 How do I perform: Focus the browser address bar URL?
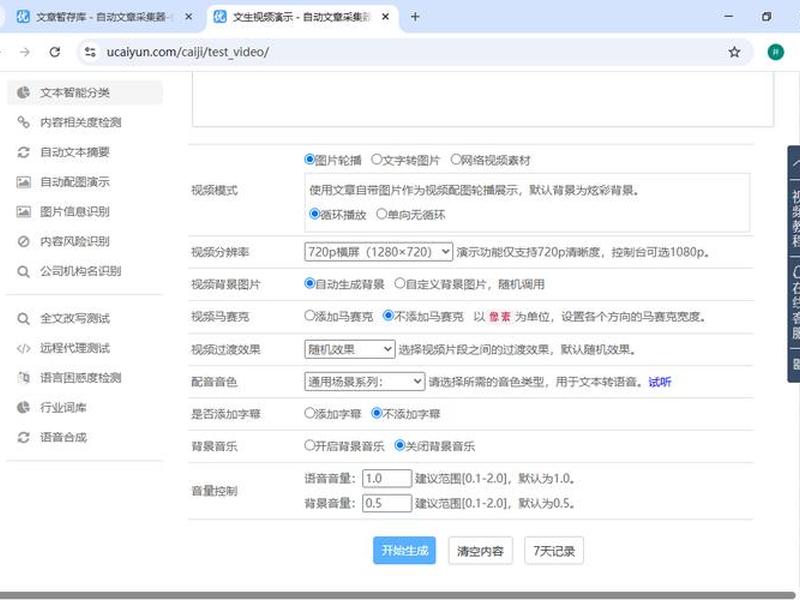point(187,52)
